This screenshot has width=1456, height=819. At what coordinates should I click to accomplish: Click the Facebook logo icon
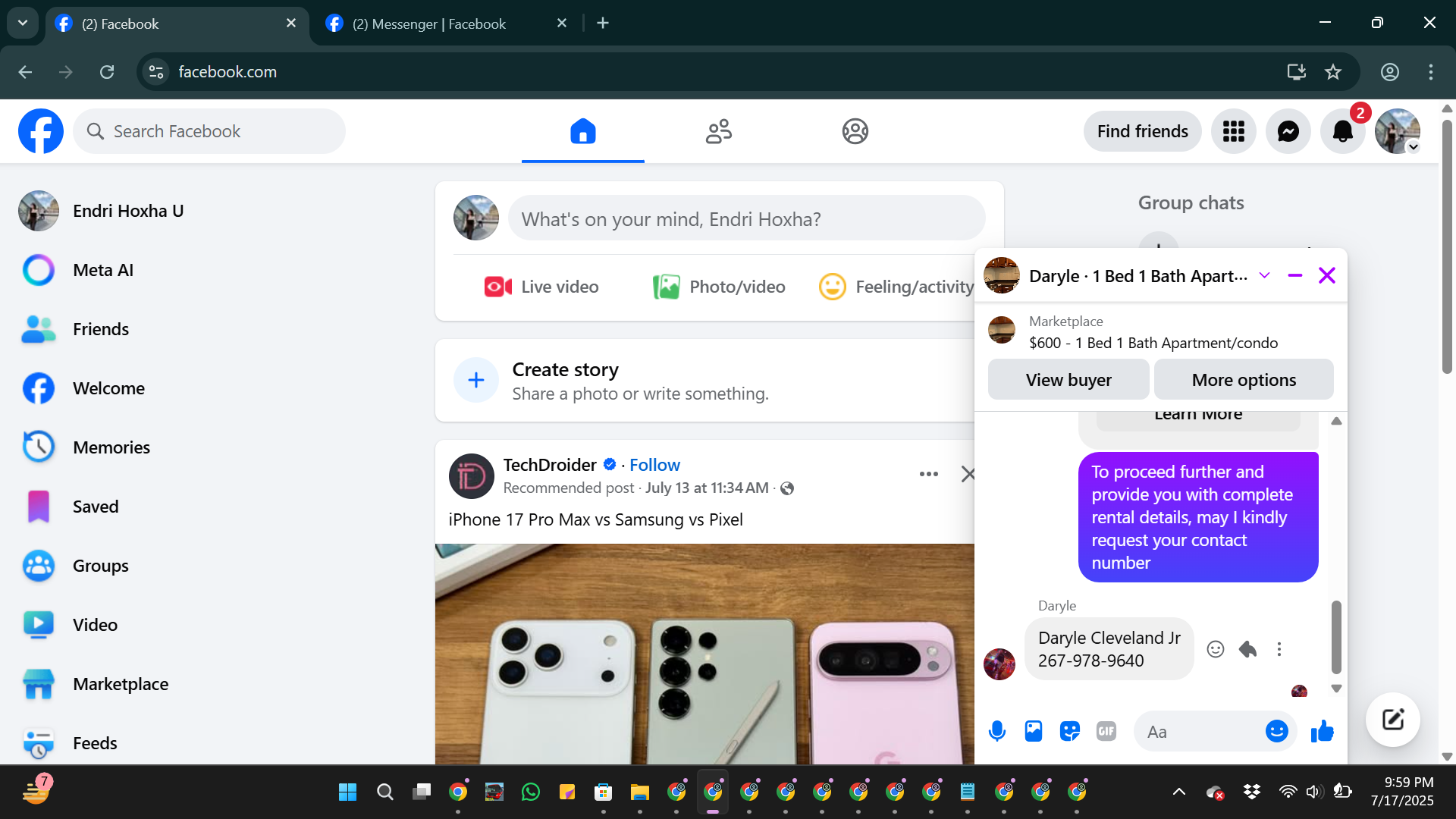(x=41, y=131)
